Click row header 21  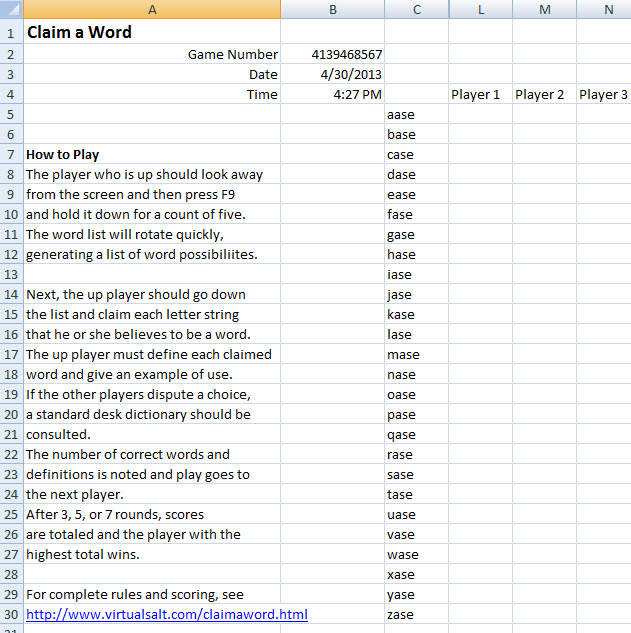pyautogui.click(x=11, y=434)
